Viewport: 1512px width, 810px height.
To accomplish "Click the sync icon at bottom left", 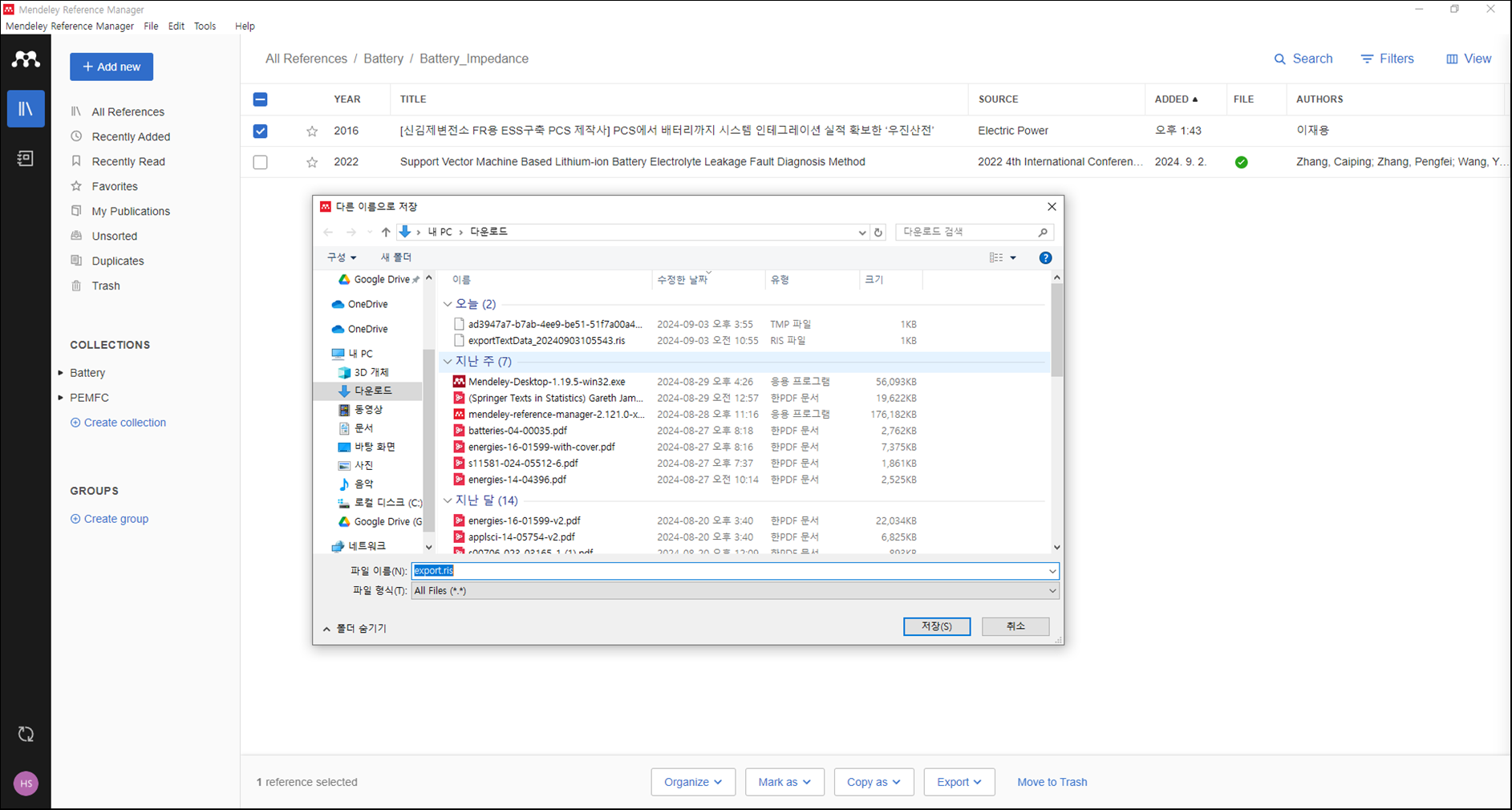I will click(26, 734).
